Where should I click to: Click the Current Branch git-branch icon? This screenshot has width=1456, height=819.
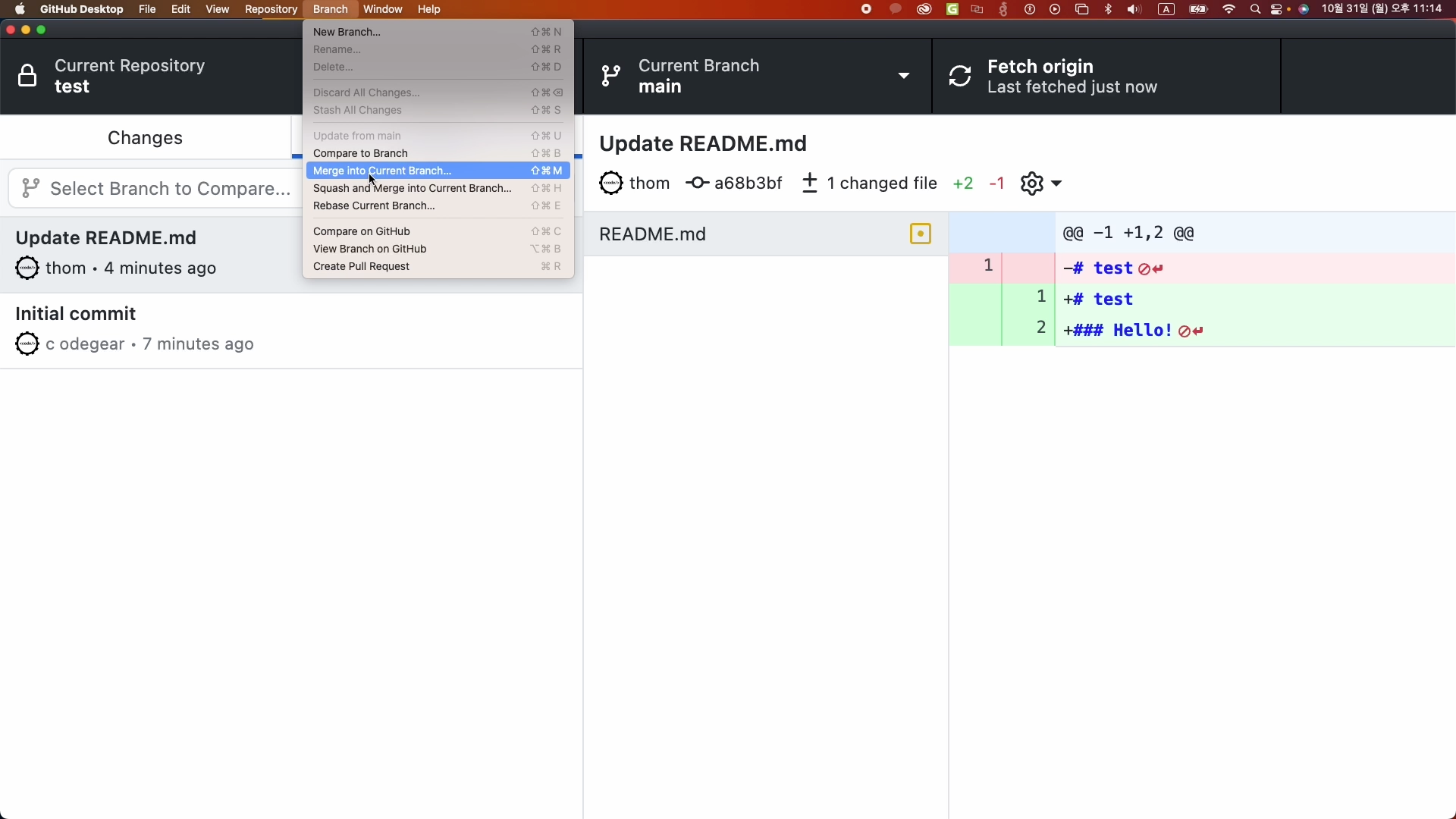coord(610,76)
